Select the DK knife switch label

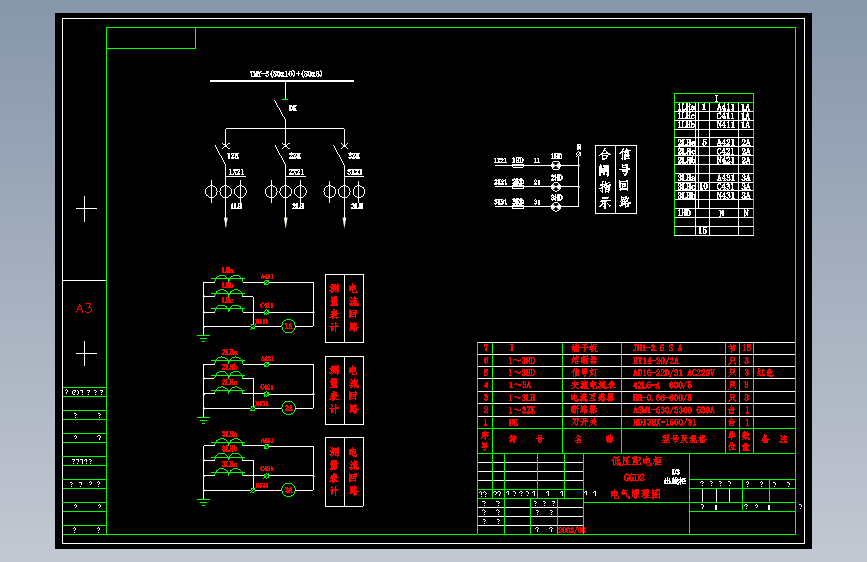(293, 108)
